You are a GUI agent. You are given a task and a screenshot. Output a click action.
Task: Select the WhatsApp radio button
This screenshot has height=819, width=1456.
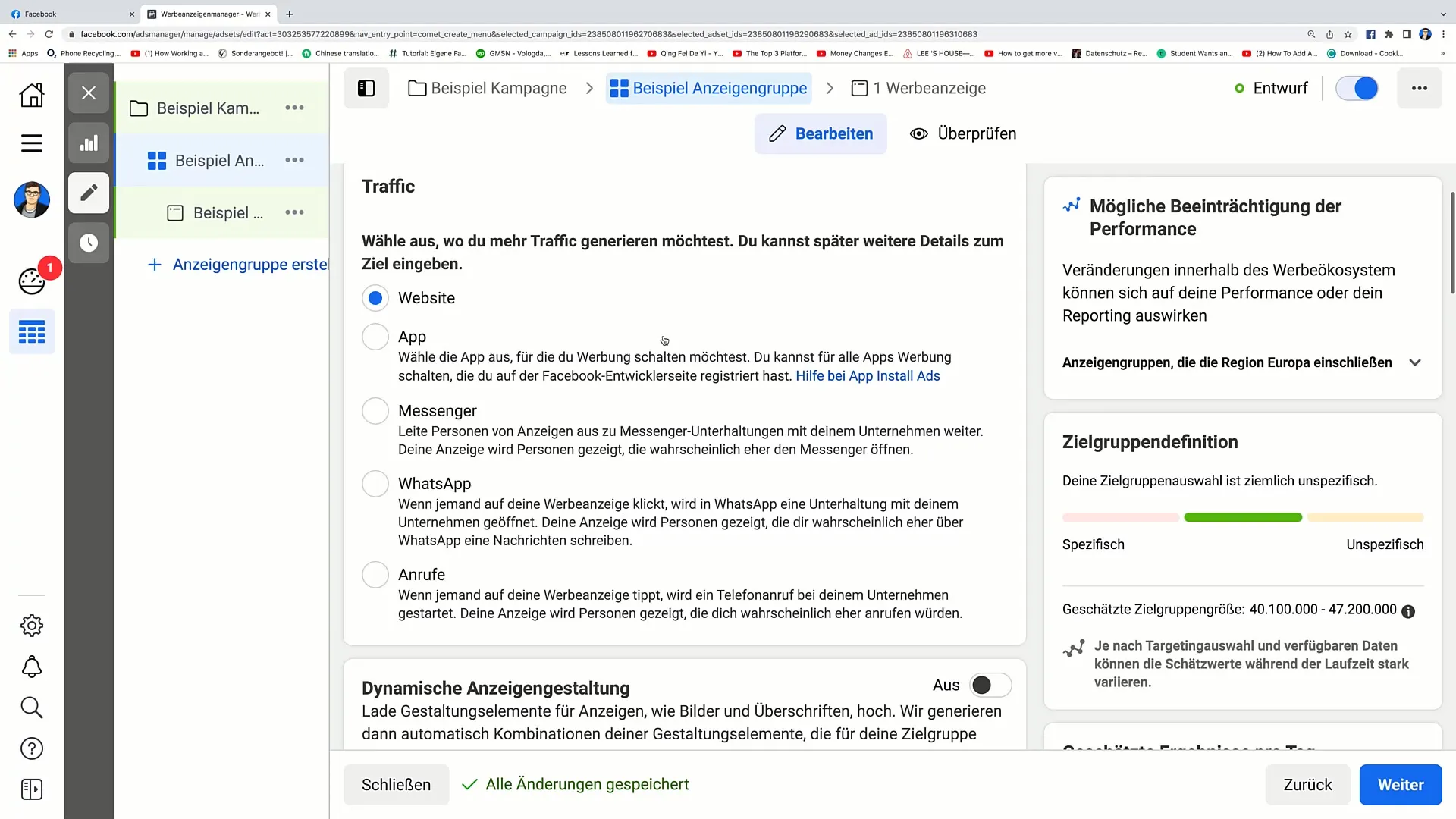[376, 484]
